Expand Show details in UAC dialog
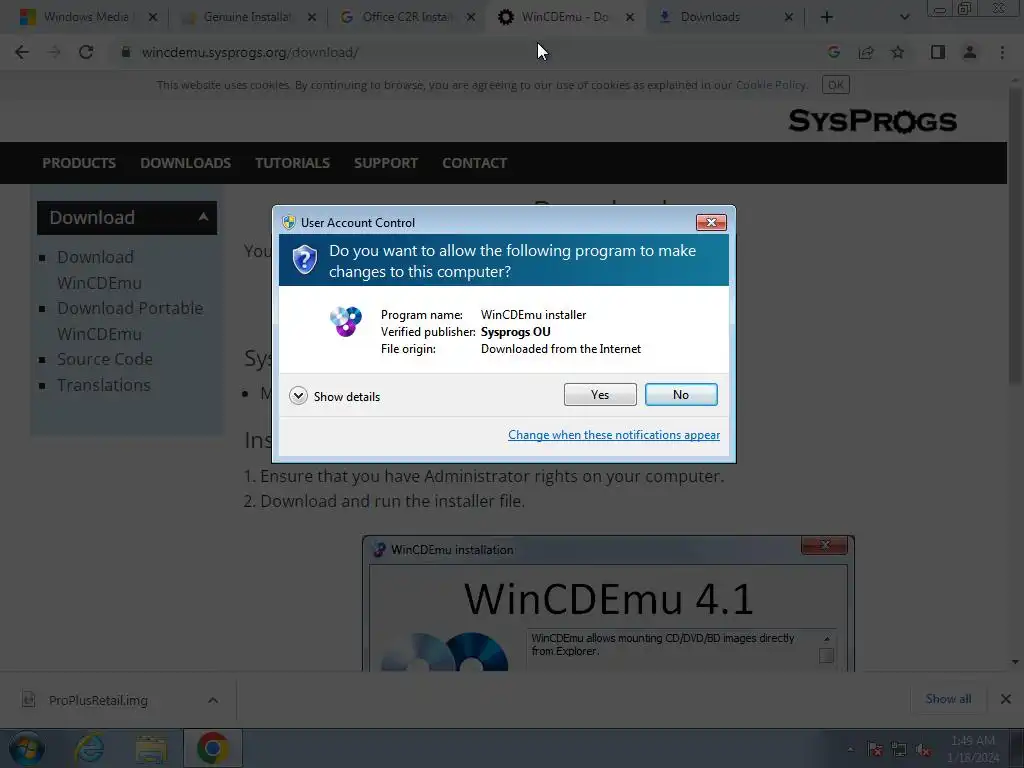This screenshot has height=768, width=1024. 335,396
